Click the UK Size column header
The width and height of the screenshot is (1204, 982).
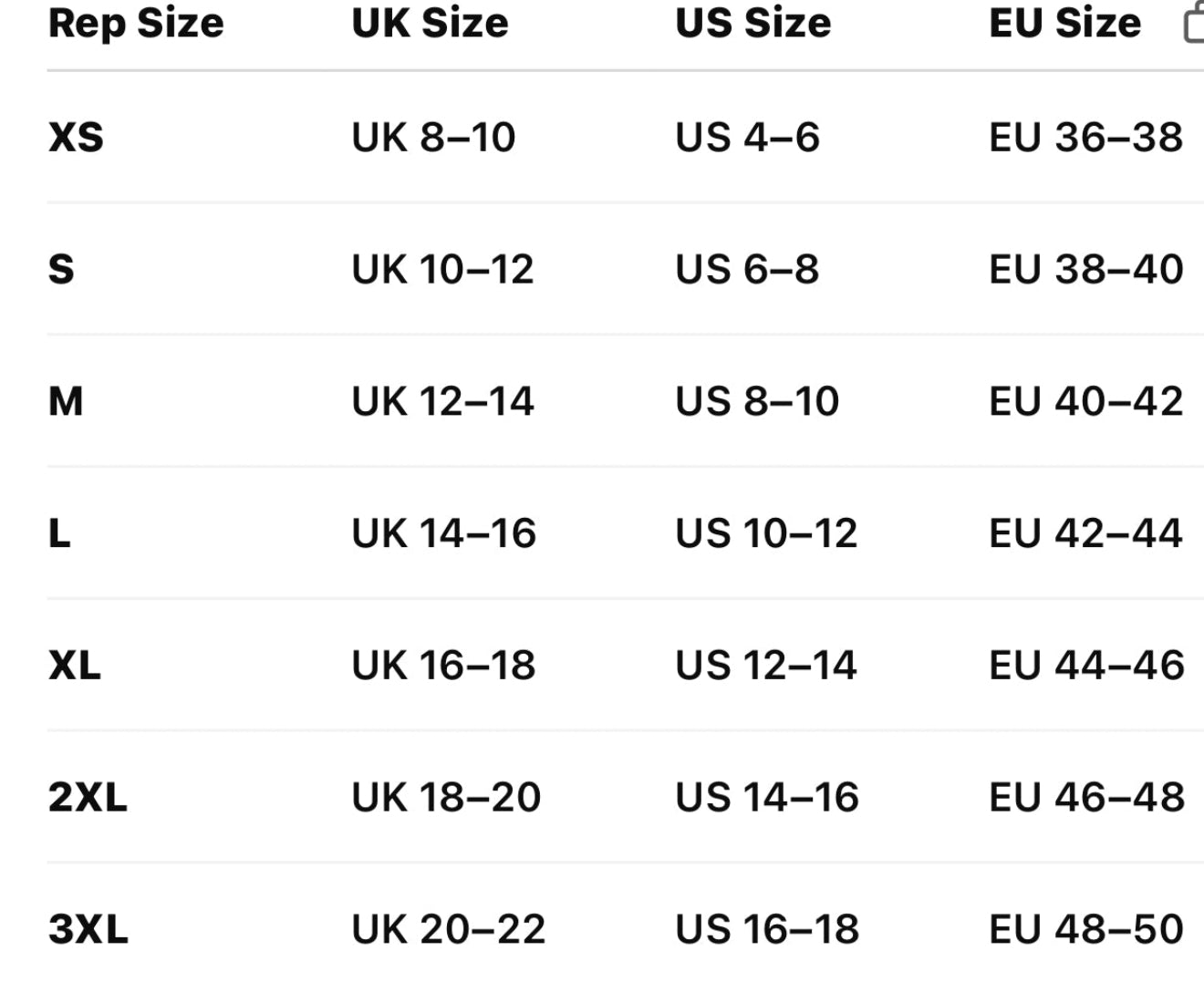[430, 23]
